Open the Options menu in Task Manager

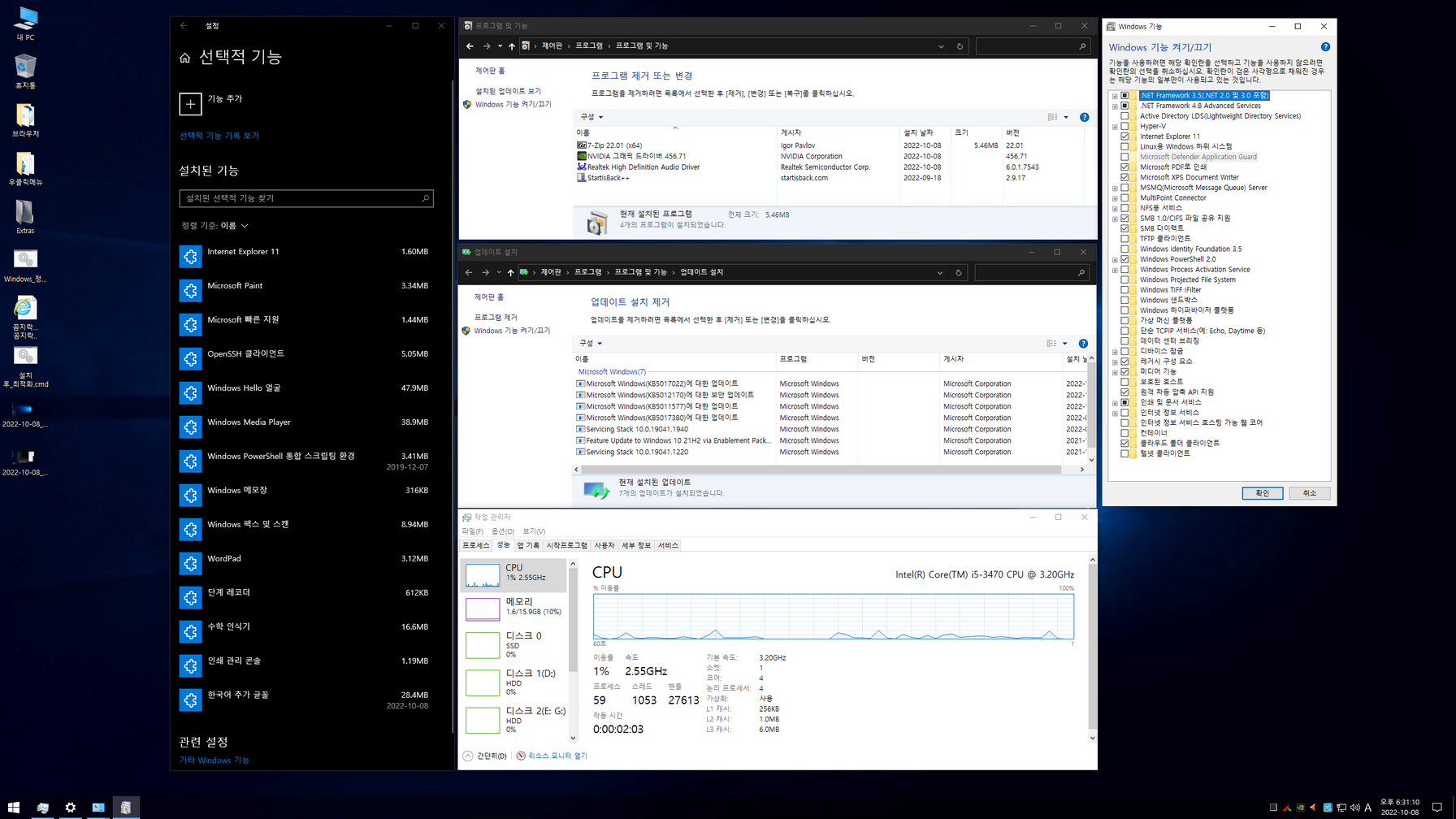click(x=503, y=531)
